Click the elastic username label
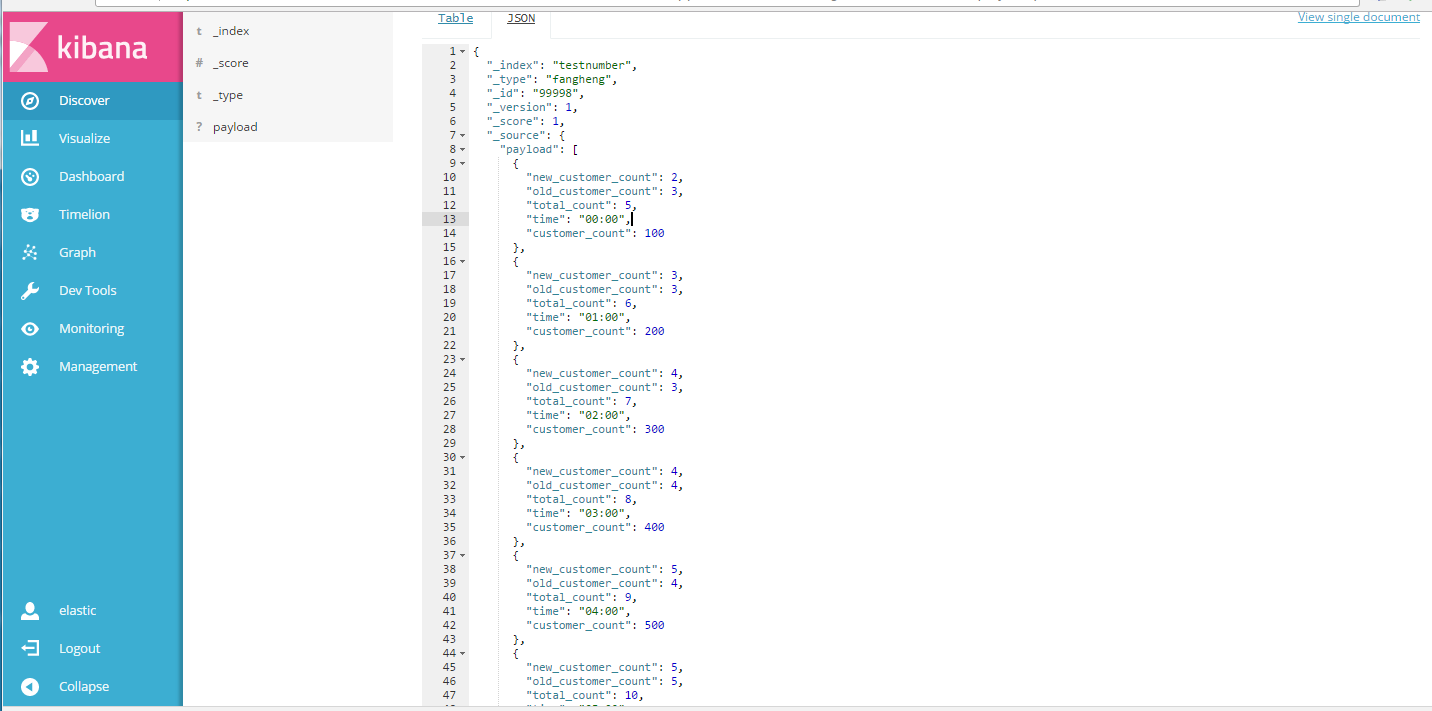The height and width of the screenshot is (711, 1432). [x=78, y=610]
